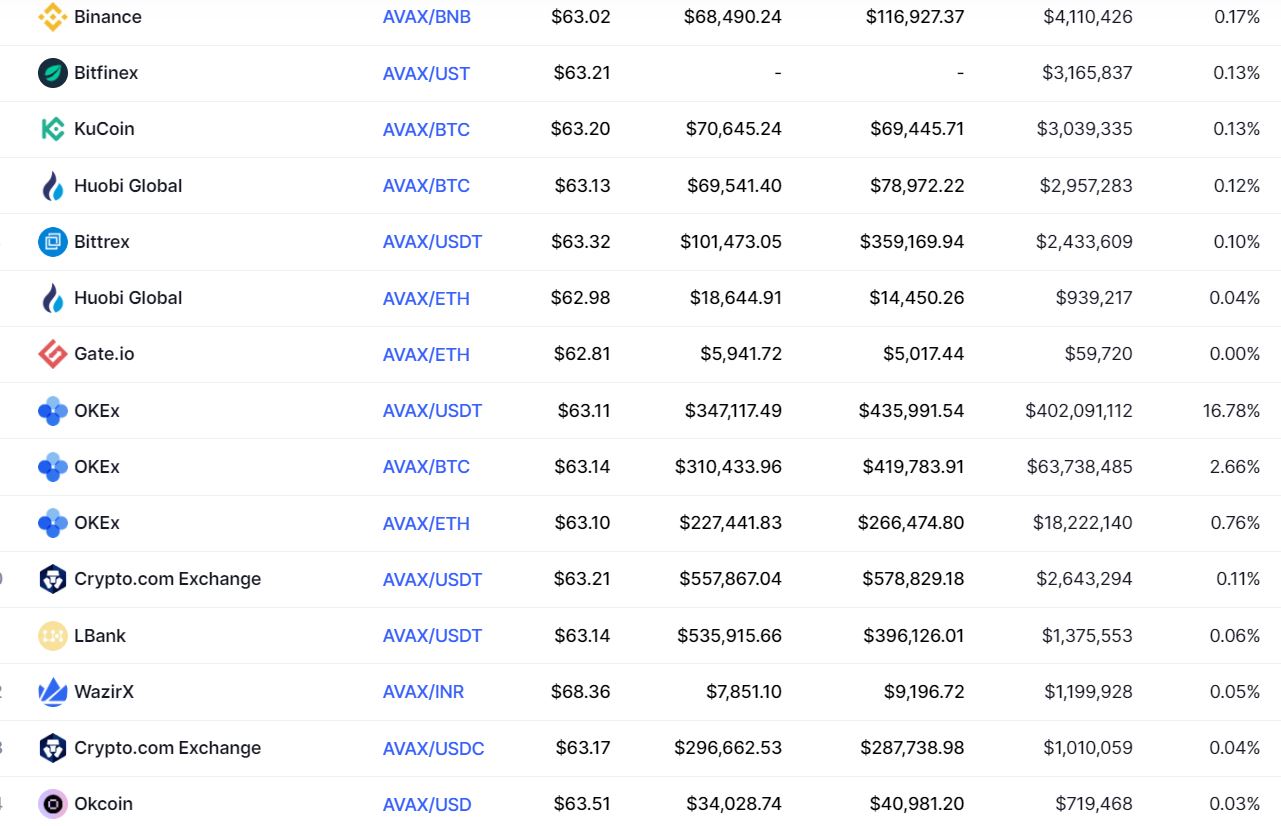1281x826 pixels.
Task: Click the Binance logo icon
Action: pyautogui.click(x=52, y=17)
